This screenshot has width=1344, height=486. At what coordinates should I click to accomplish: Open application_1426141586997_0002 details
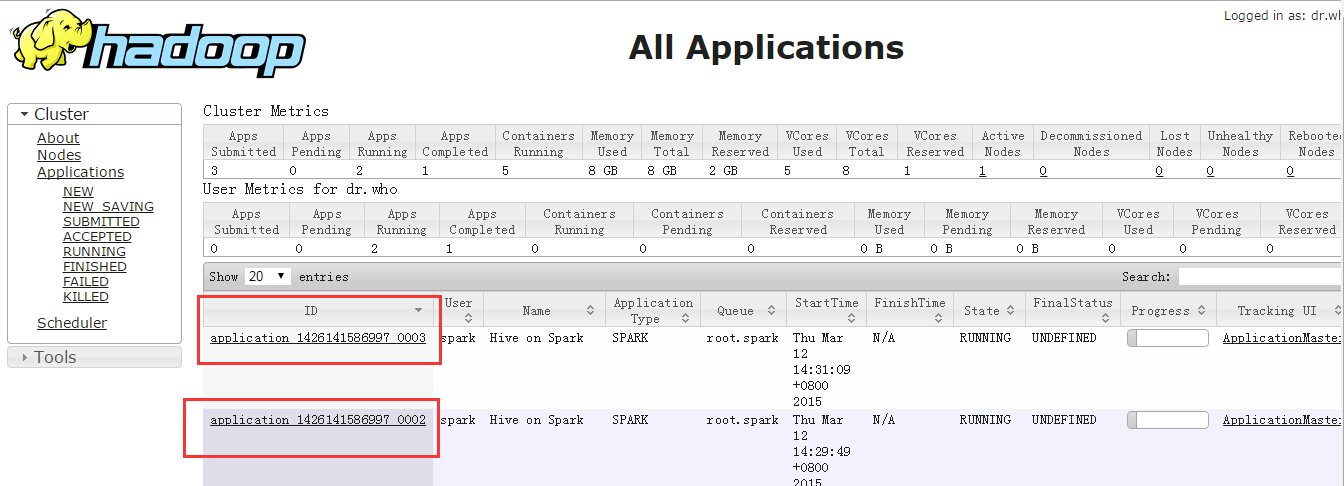[x=318, y=420]
